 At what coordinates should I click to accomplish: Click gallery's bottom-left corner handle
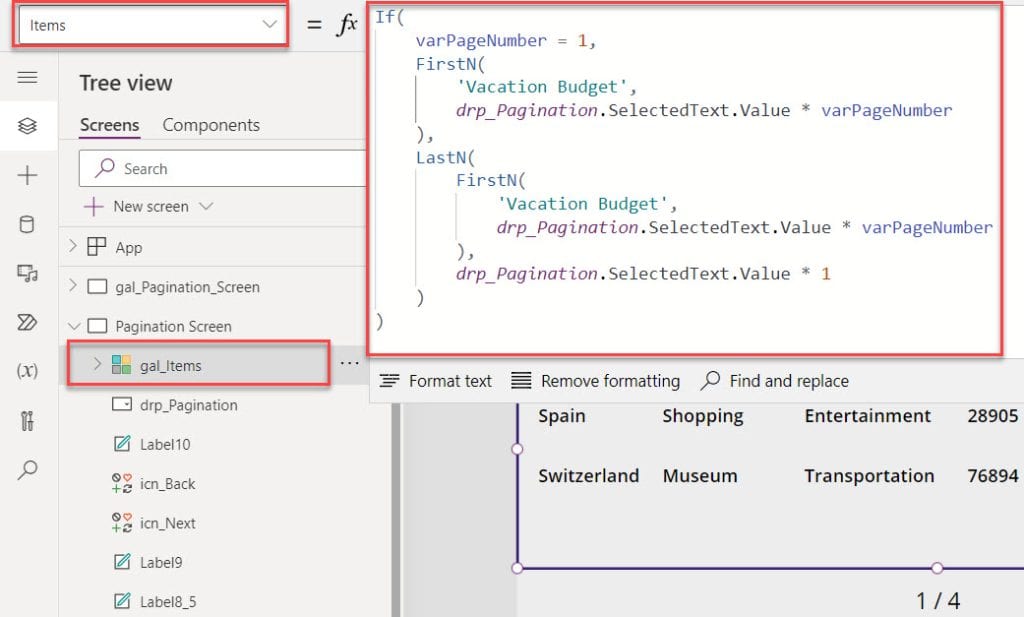[517, 568]
